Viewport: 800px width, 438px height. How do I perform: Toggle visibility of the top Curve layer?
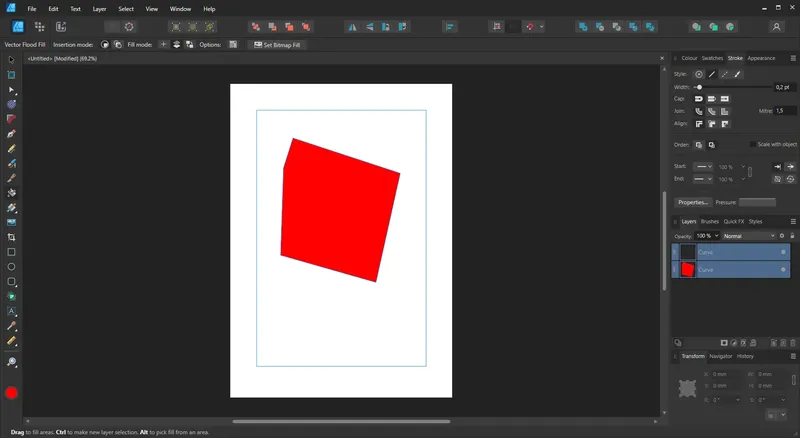(783, 252)
